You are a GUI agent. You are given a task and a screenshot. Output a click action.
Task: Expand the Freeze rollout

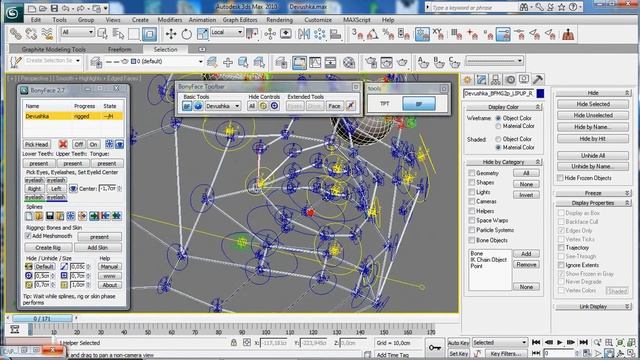(593, 193)
